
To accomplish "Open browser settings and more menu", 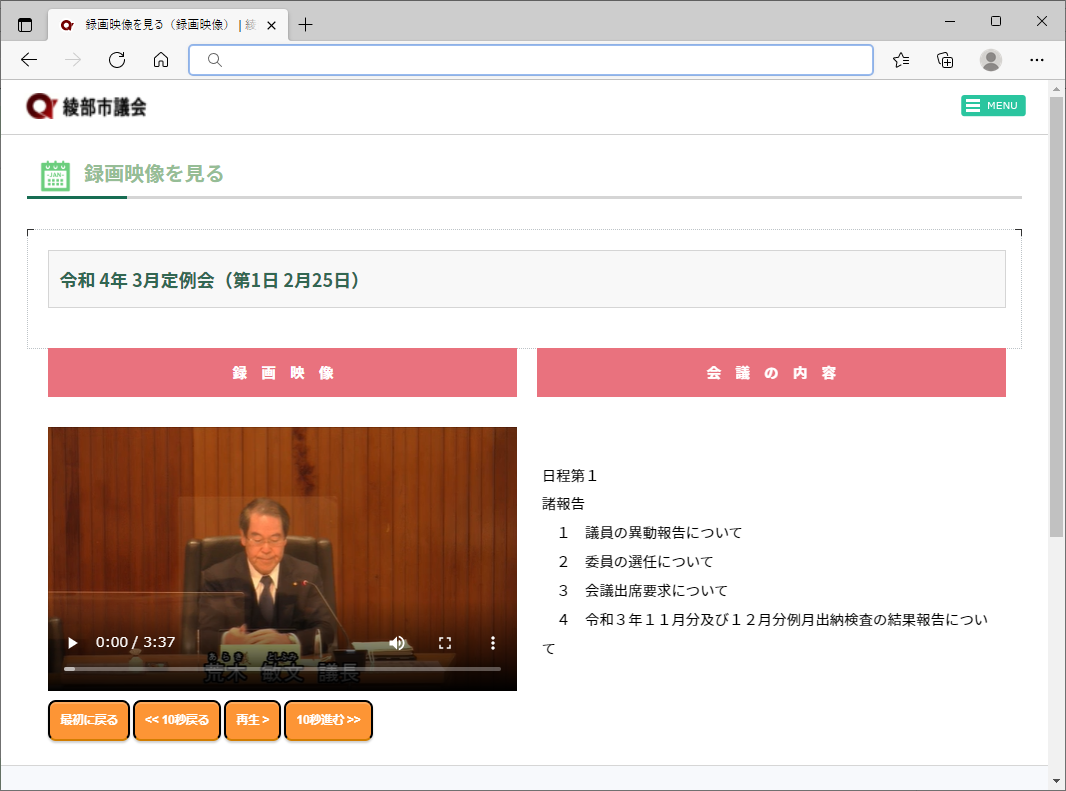I will pos(1036,60).
